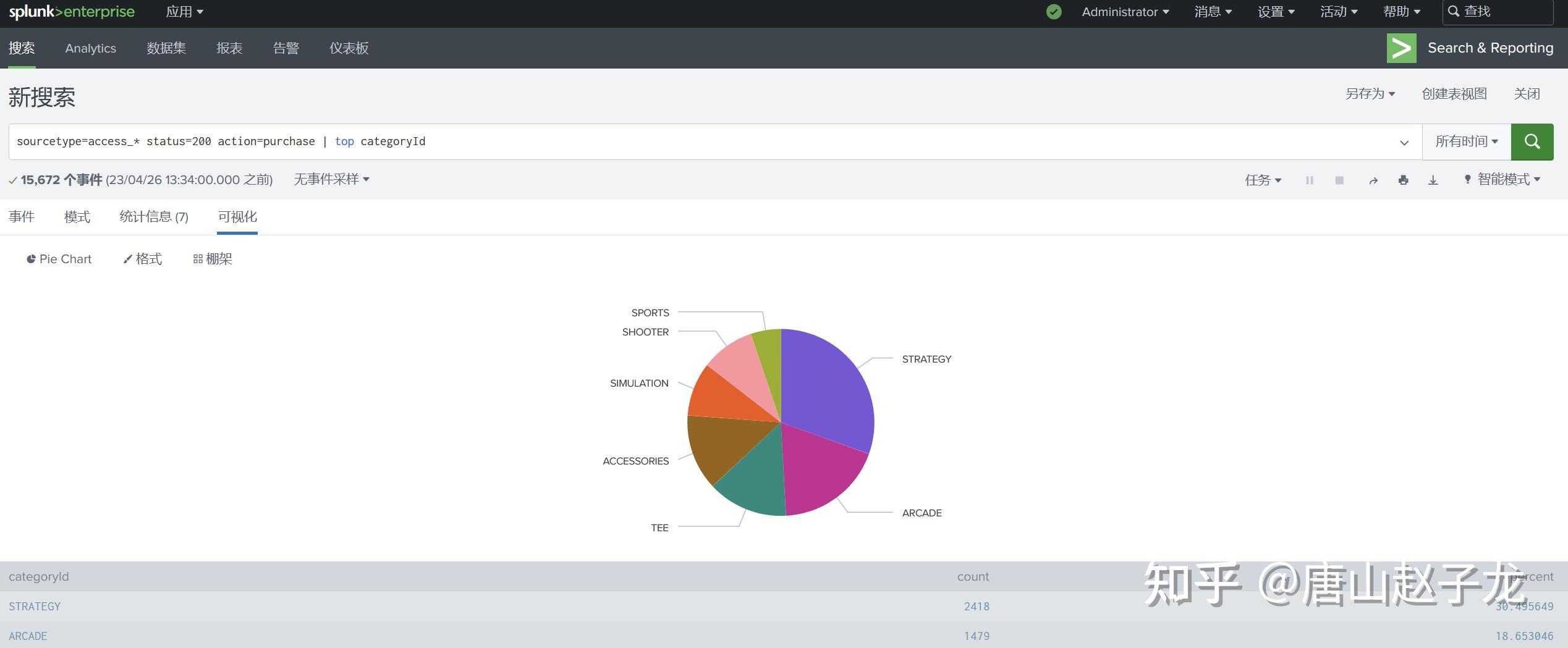Export results with download icon
This screenshot has height=648, width=1568.
click(x=1433, y=180)
